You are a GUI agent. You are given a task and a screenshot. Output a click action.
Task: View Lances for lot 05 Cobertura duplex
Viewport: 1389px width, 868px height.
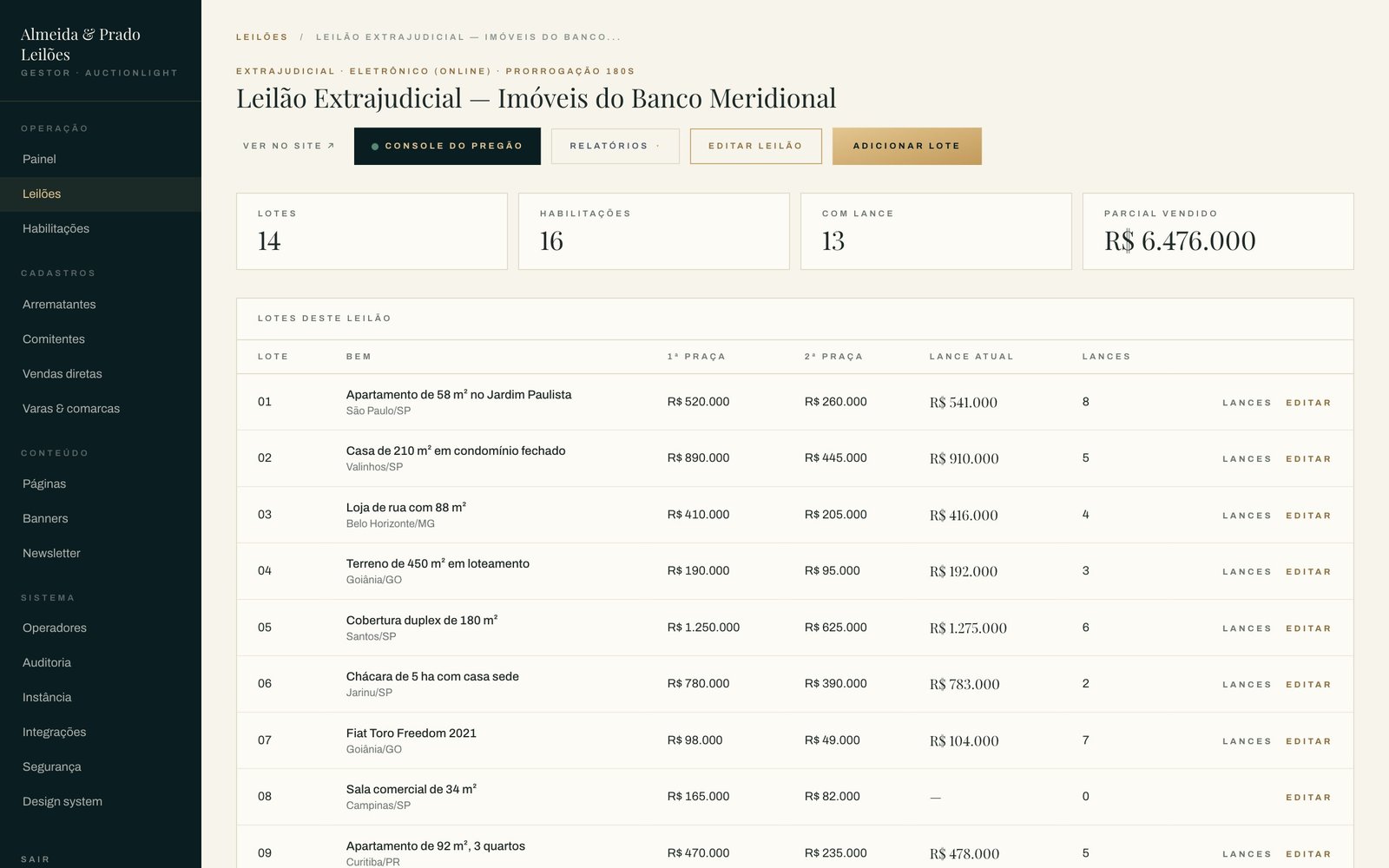click(1247, 628)
